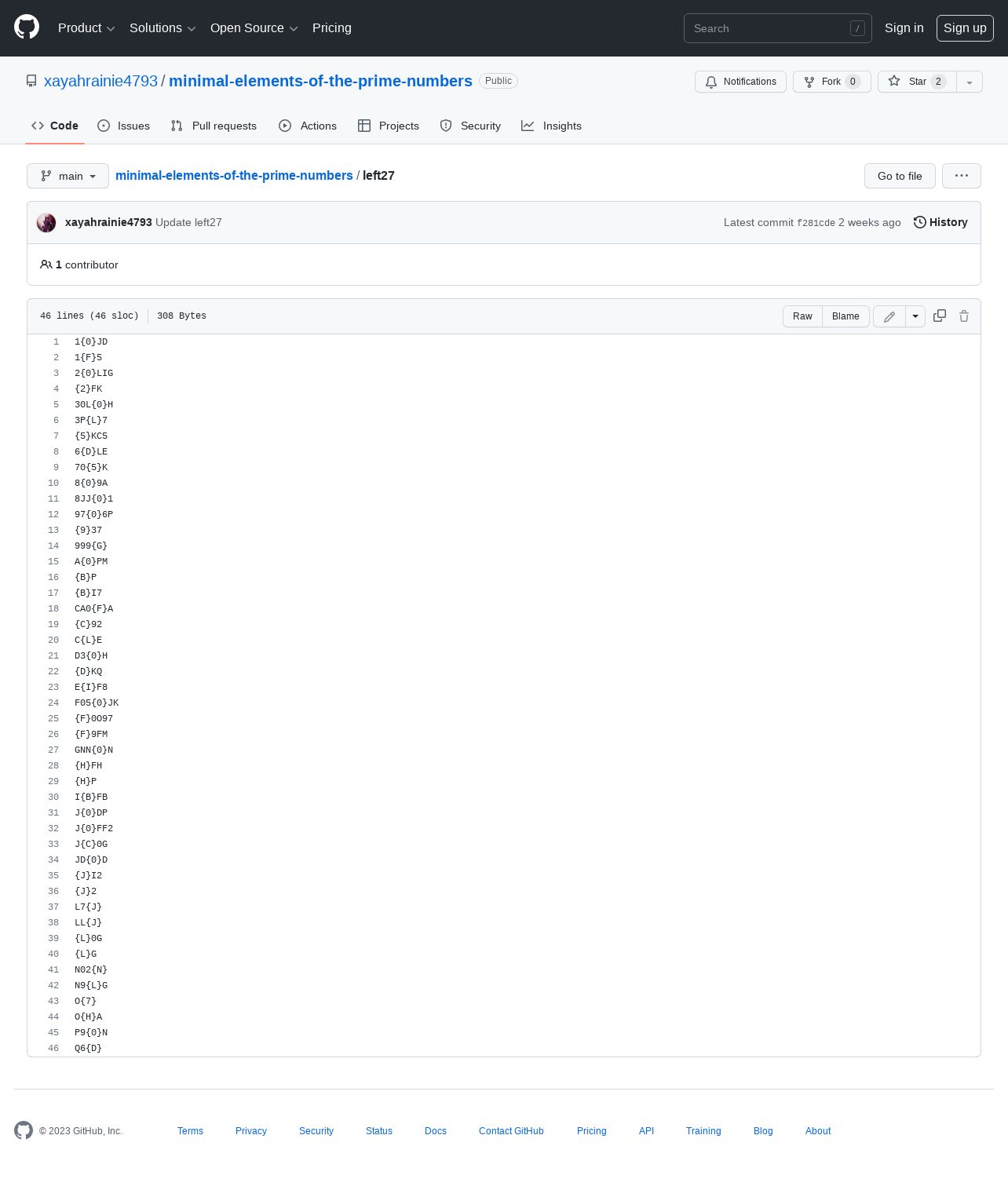1008x1179 pixels.
Task: Go to the Pricing page in header
Action: (x=332, y=28)
